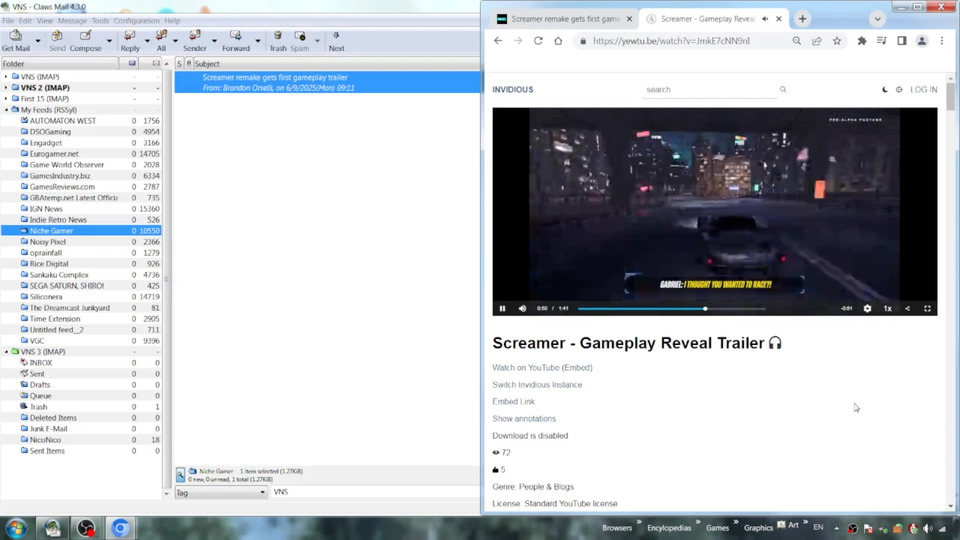Open the View menu
This screenshot has width=960, height=540.
click(x=45, y=21)
